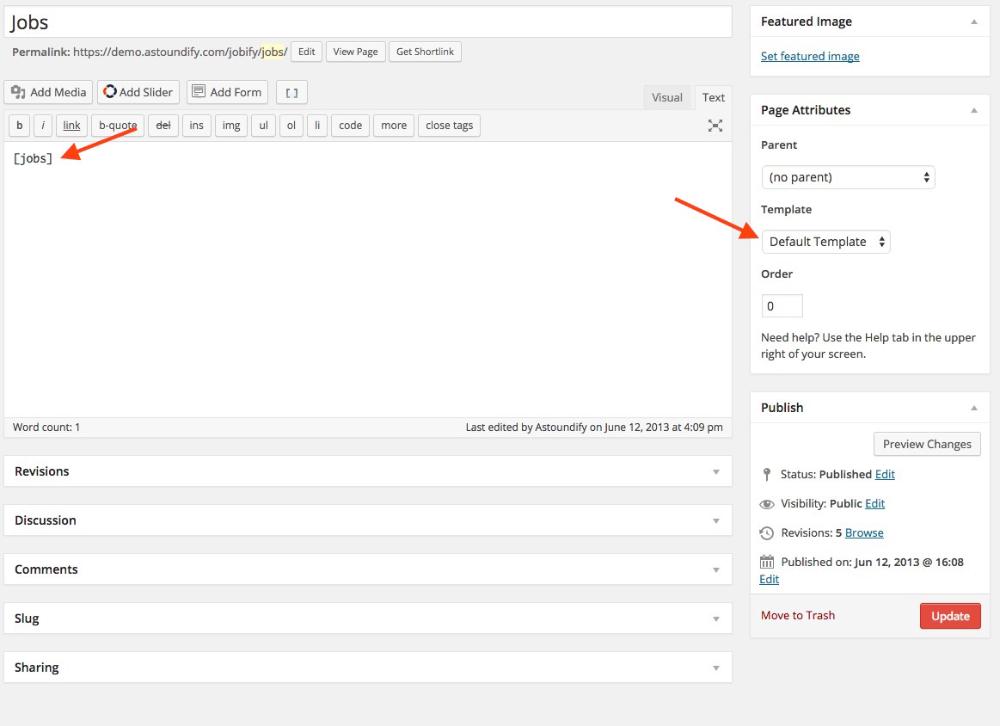Collapse the Featured Image panel
The height and width of the screenshot is (726, 1000).
[974, 22]
